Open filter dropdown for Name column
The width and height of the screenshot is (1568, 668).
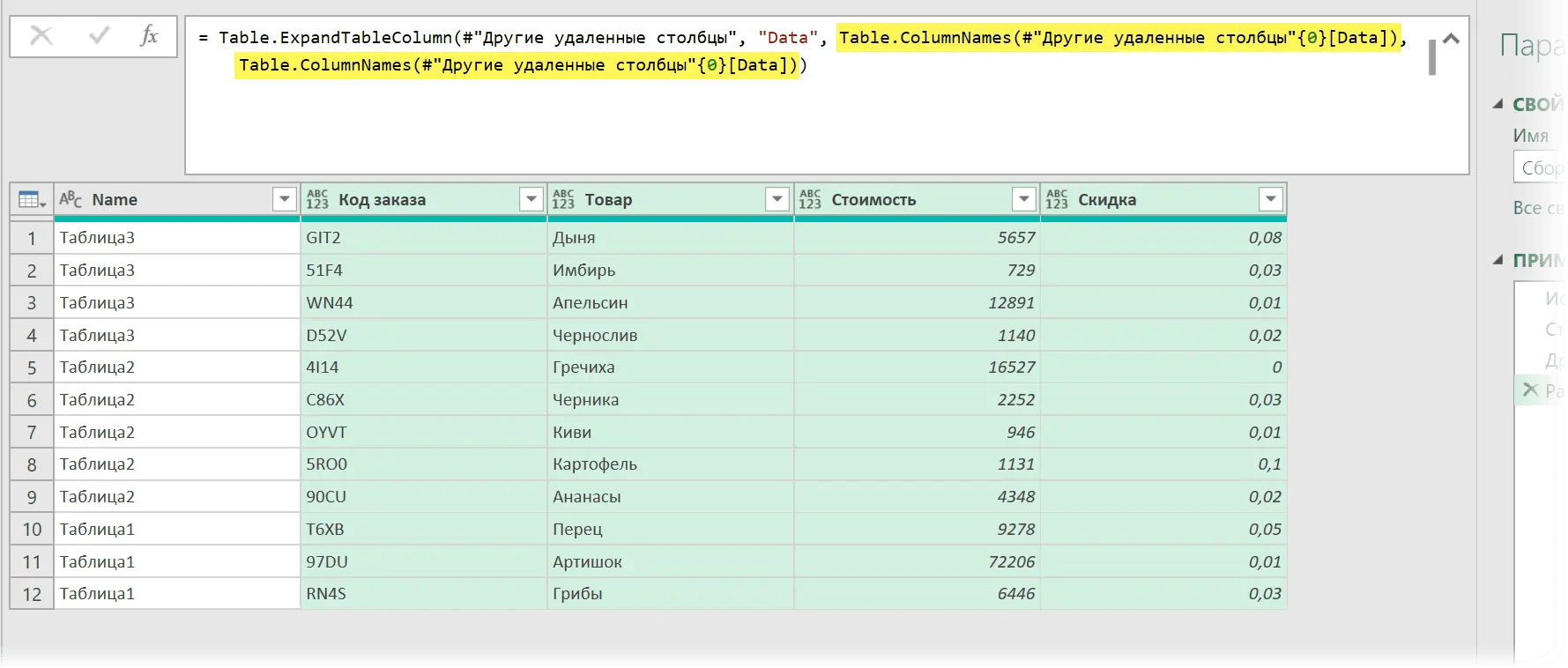pos(284,200)
